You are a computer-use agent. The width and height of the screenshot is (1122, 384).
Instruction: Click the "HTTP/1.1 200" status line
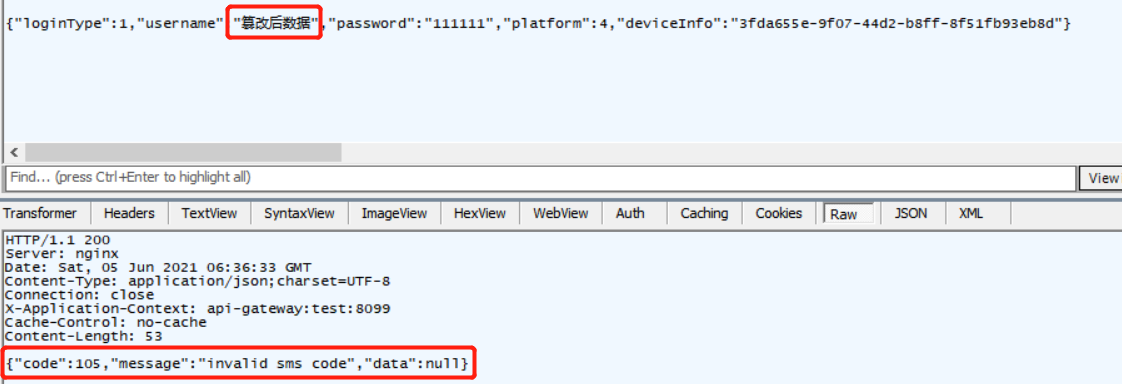tap(58, 240)
